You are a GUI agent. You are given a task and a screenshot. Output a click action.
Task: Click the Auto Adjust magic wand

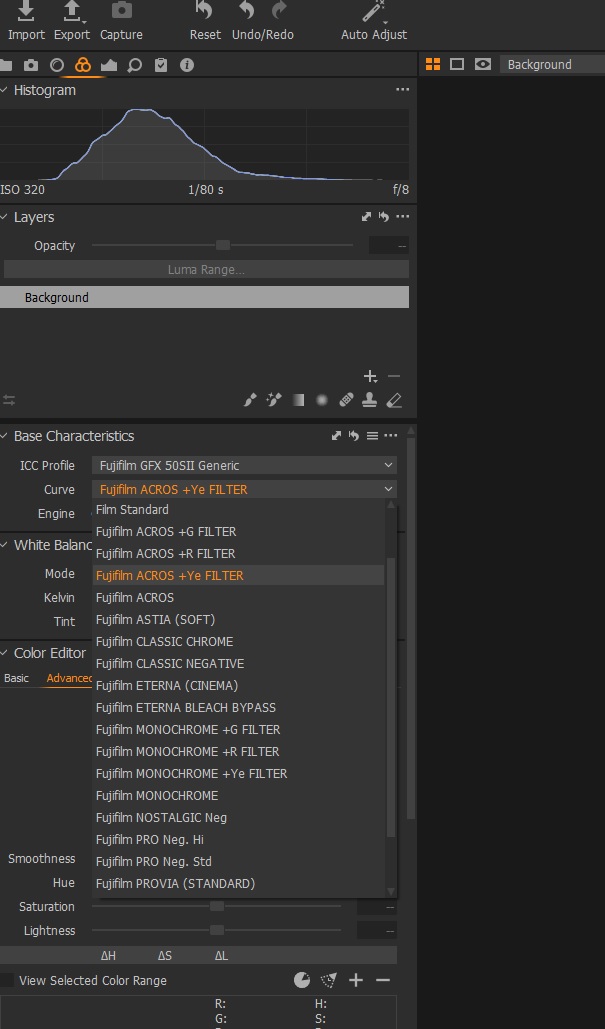(374, 14)
